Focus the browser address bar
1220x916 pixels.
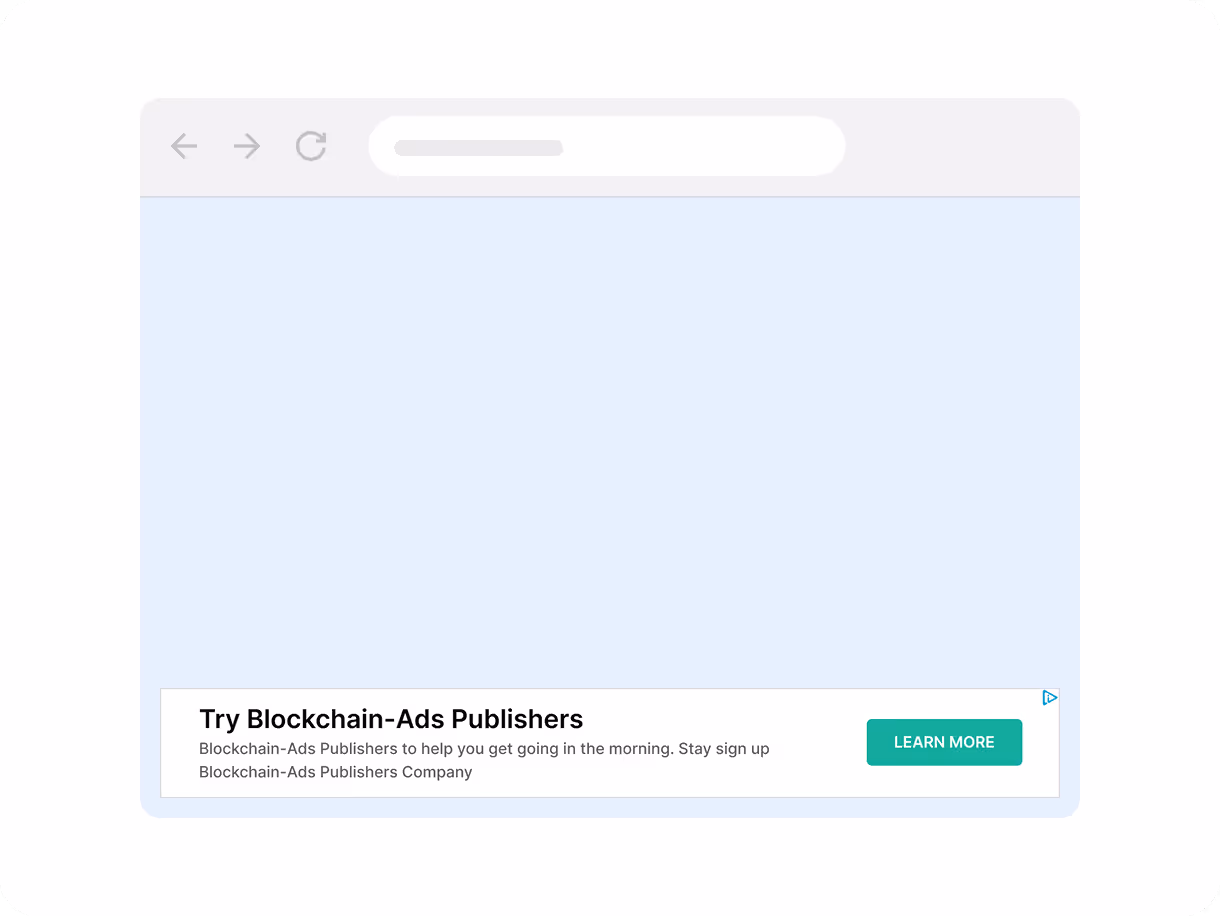607,146
